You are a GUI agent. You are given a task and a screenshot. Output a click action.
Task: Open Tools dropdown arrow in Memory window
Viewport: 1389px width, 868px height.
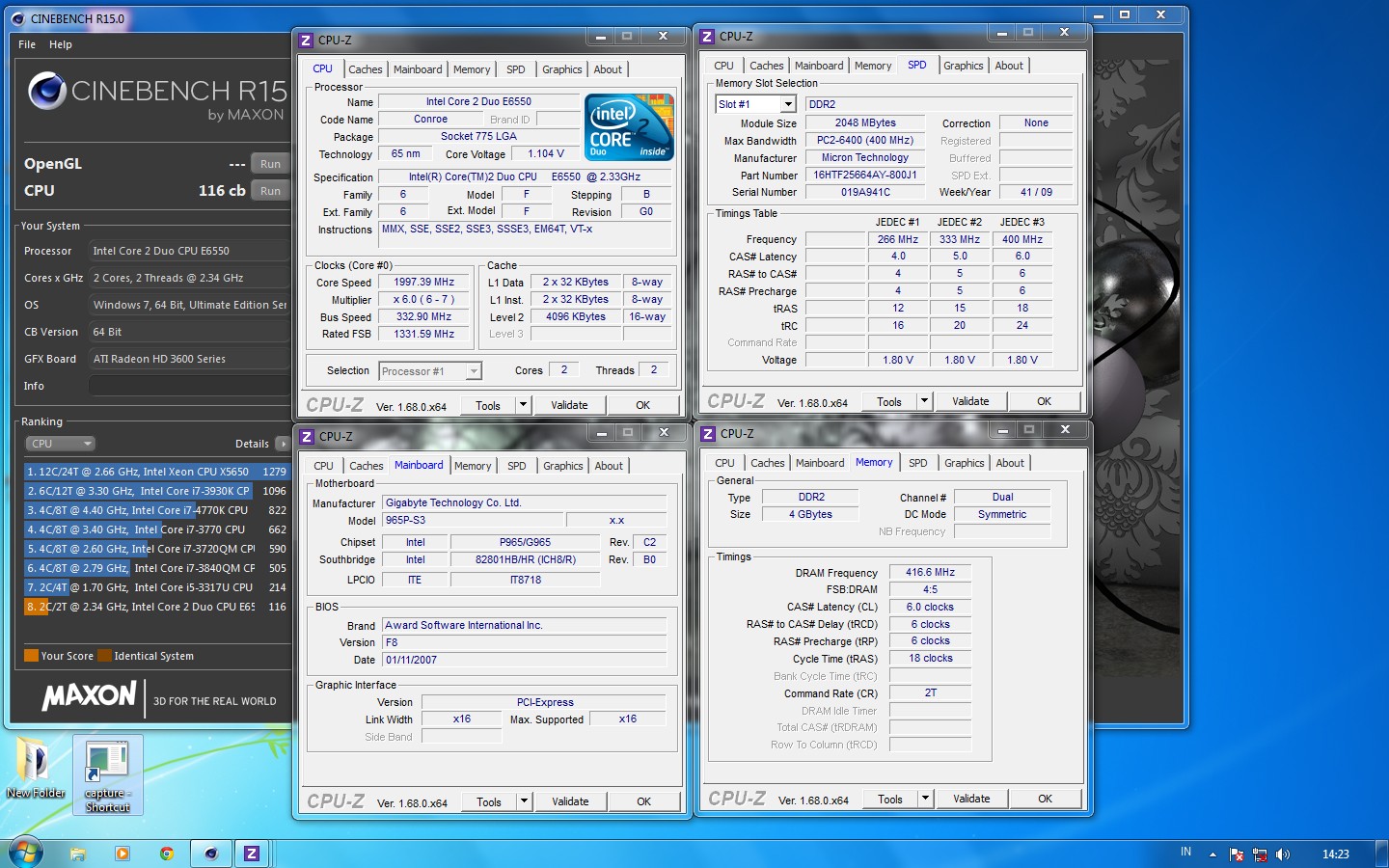coord(925,799)
